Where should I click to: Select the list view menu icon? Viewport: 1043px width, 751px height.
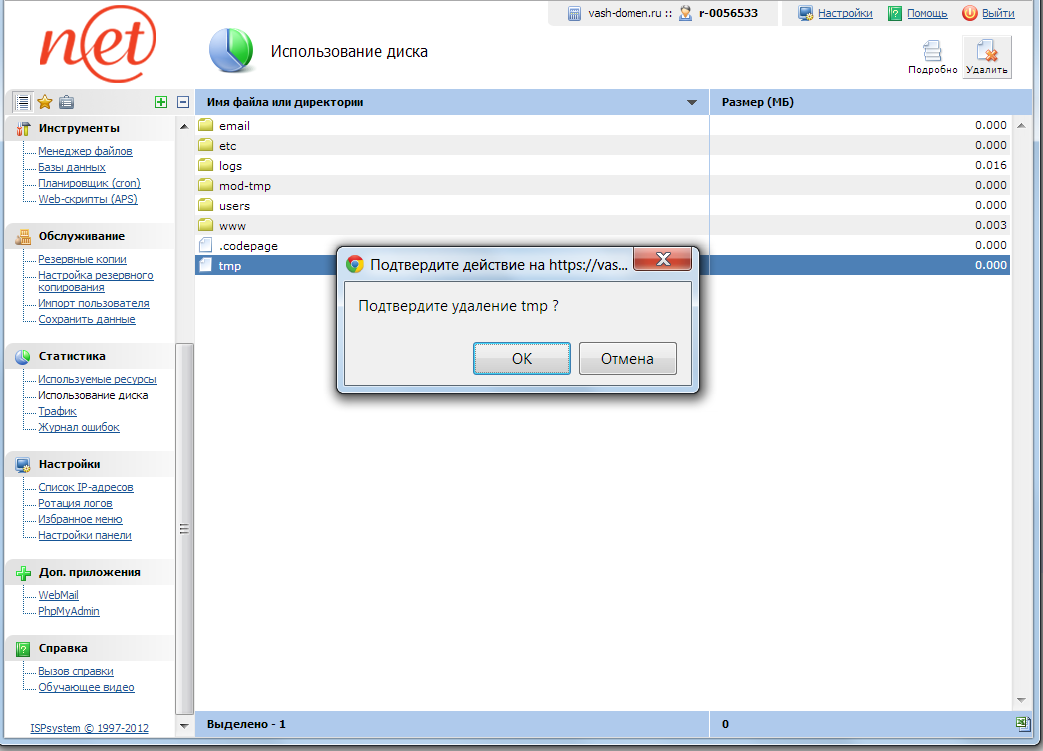coord(23,102)
